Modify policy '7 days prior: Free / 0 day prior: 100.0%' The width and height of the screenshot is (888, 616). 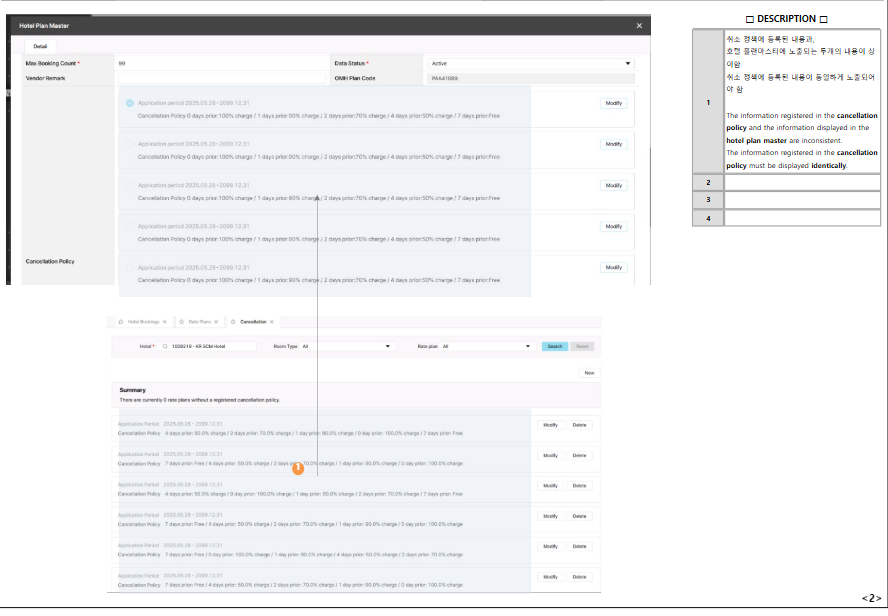(x=550, y=546)
